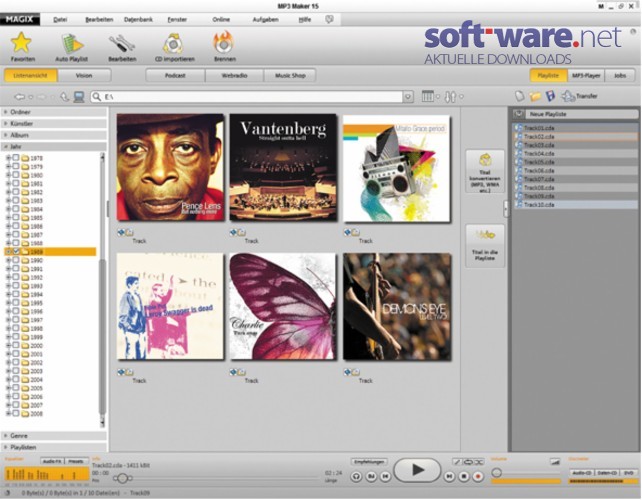Expand the 1990 tree node

pos(8,260)
